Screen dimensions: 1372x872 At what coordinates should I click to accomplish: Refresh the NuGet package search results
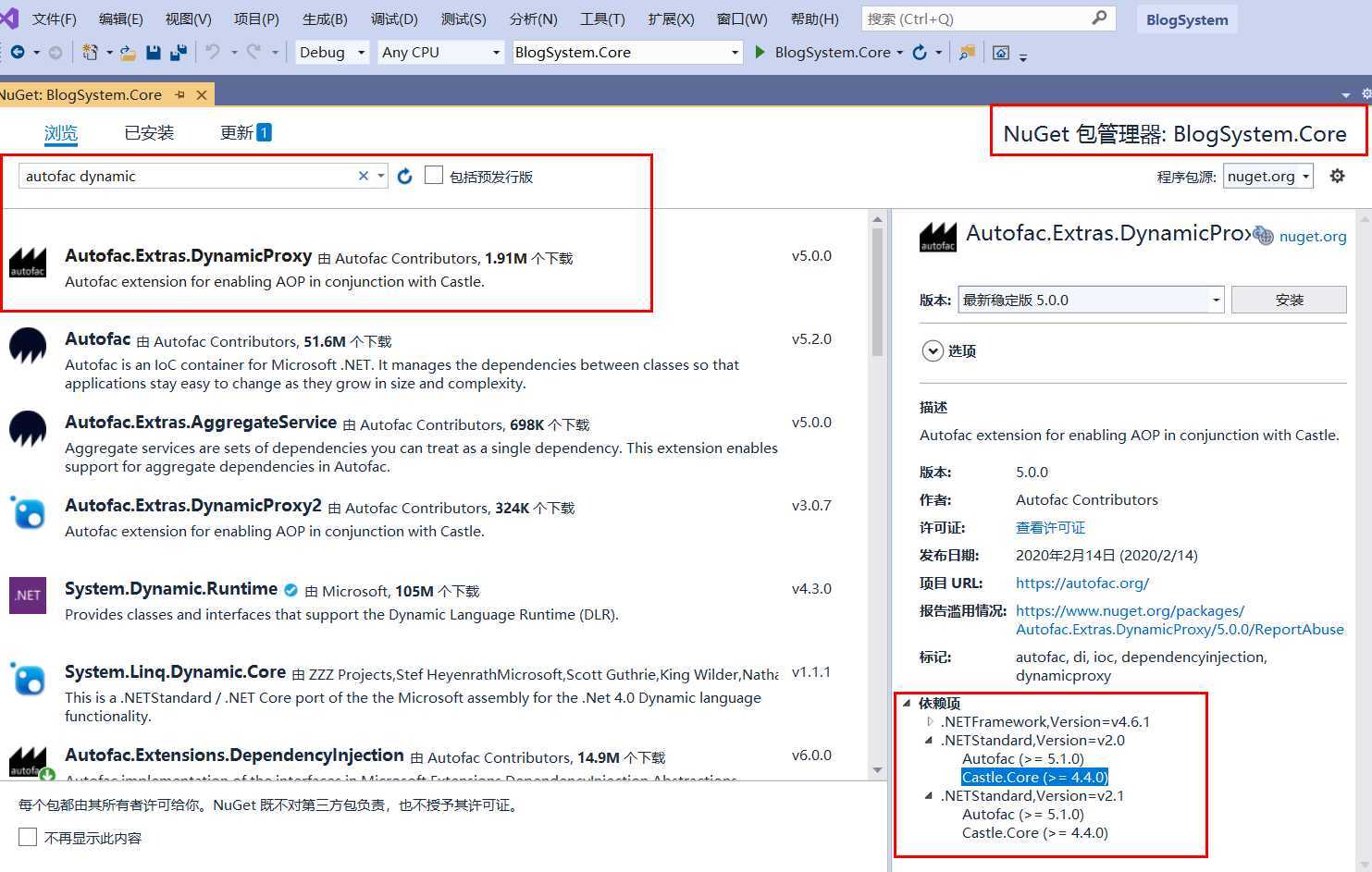404,176
